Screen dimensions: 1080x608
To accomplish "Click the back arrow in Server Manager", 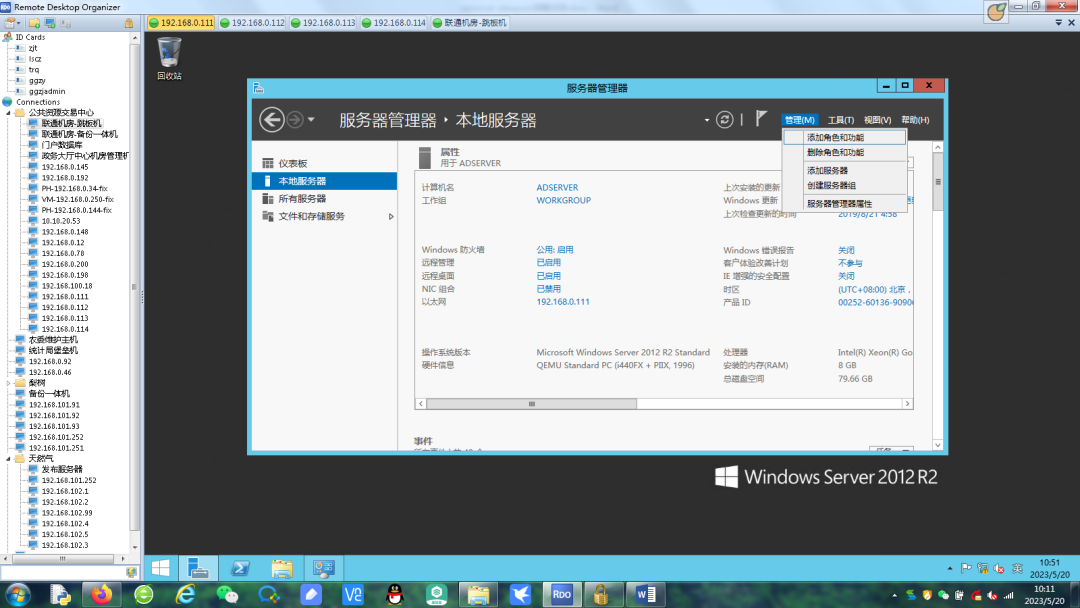I will click(x=271, y=120).
